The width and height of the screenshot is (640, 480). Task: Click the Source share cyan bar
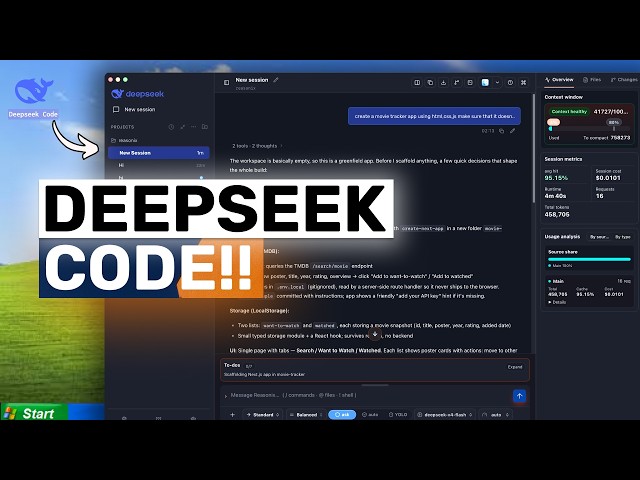pos(589,259)
